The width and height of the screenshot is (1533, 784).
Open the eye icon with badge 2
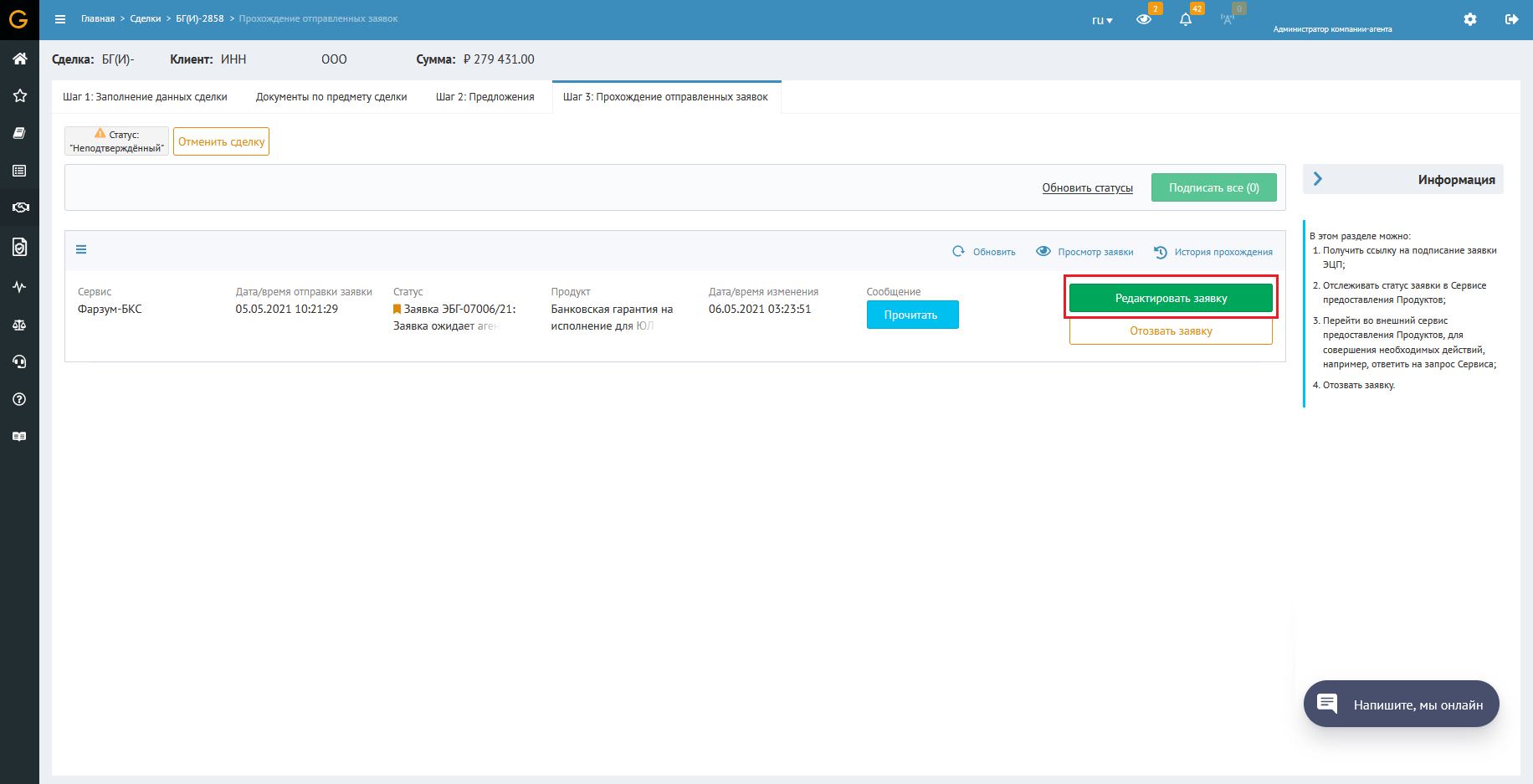[1144, 19]
